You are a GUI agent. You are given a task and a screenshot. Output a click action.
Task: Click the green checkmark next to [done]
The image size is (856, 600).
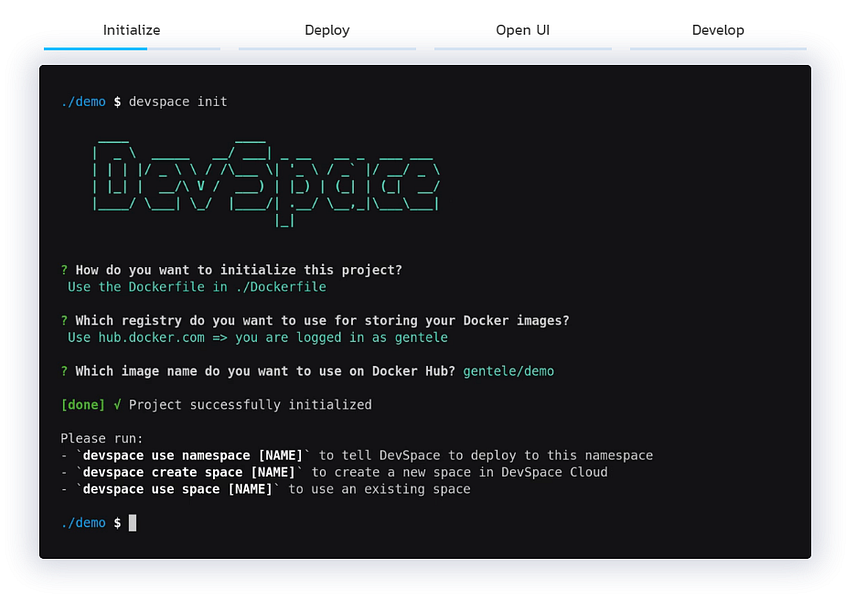click(x=117, y=405)
